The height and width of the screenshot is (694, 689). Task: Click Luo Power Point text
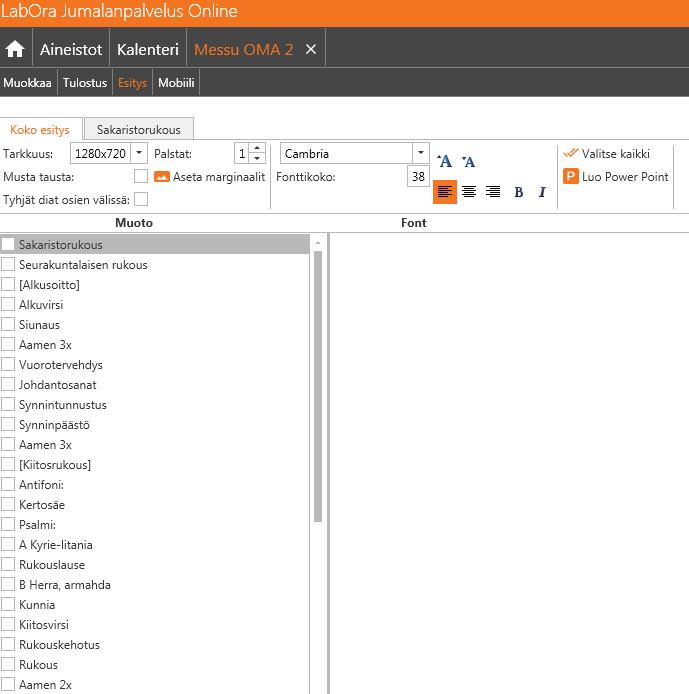[625, 177]
